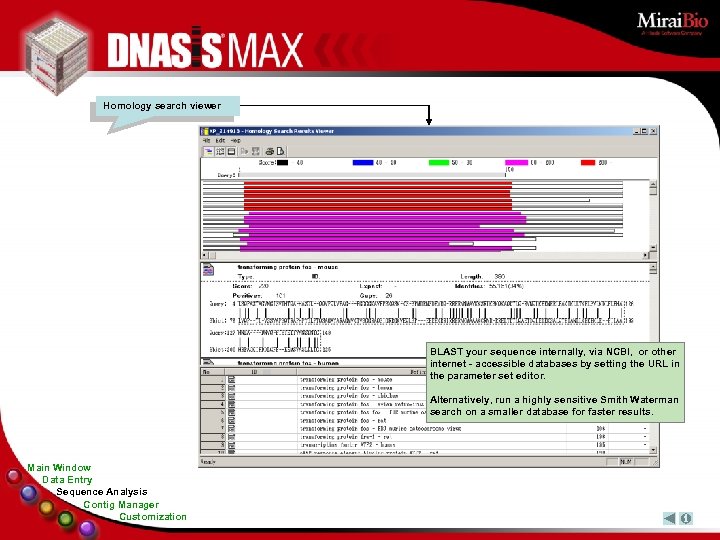720x540 pixels.
Task: Click the dotted grid view toolbar icon
Action: 220,151
